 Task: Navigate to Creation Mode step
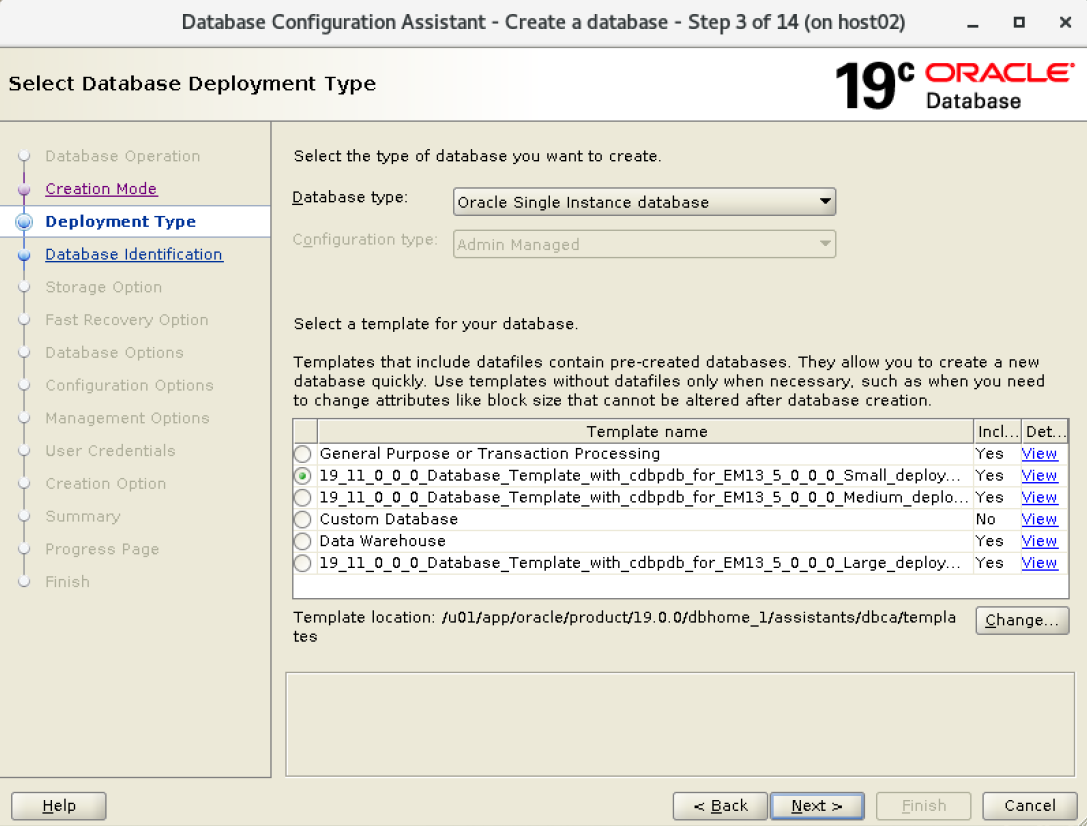click(x=101, y=189)
